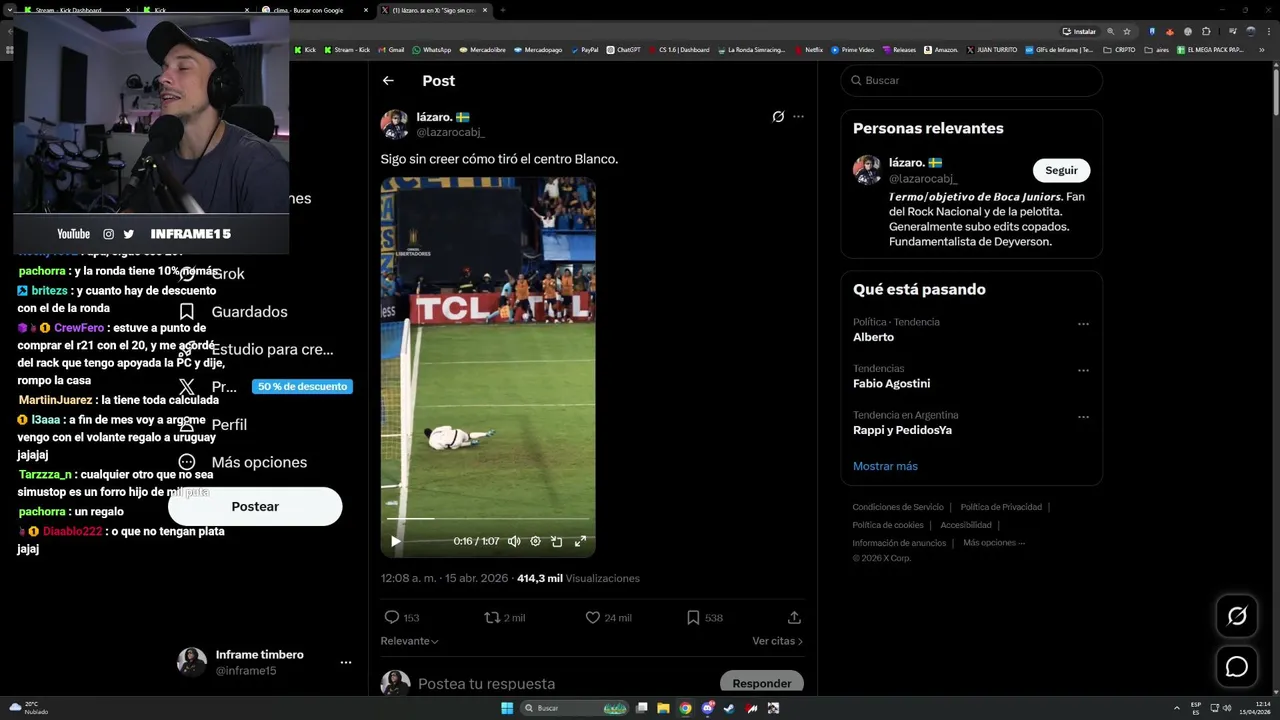Open Estudio para creadores sidebar item
This screenshot has width=1280, height=720.
[255, 350]
